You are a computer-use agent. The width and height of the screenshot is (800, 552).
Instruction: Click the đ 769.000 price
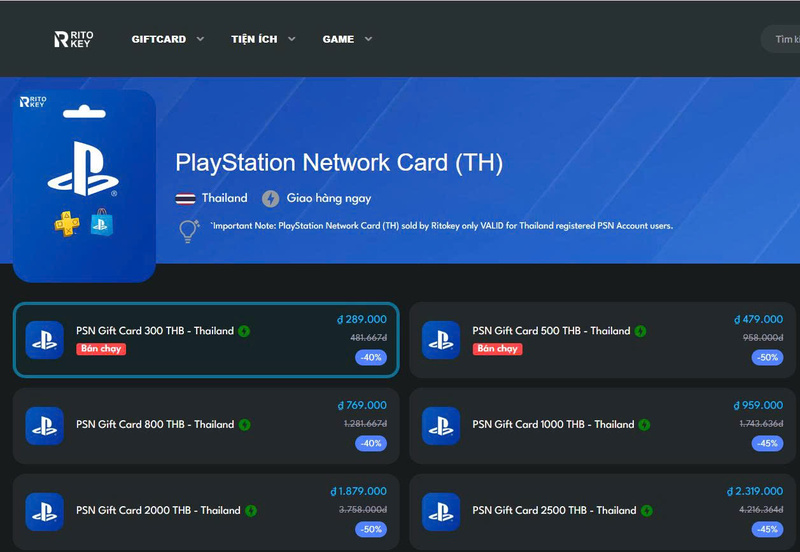coord(362,405)
